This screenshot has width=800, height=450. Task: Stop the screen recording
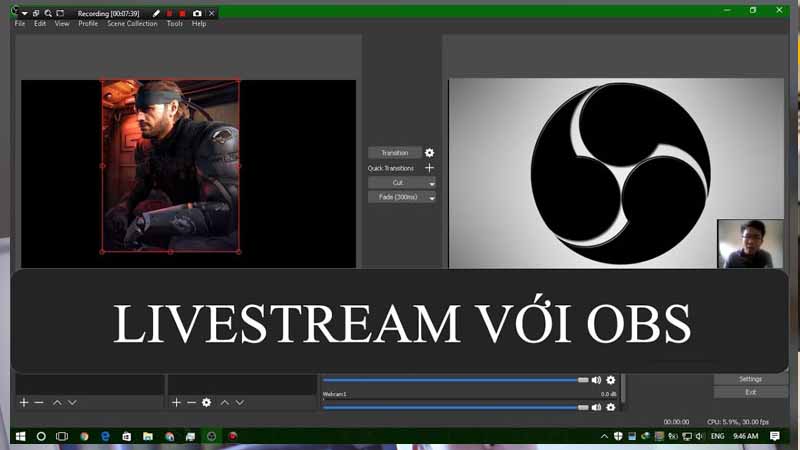point(182,13)
